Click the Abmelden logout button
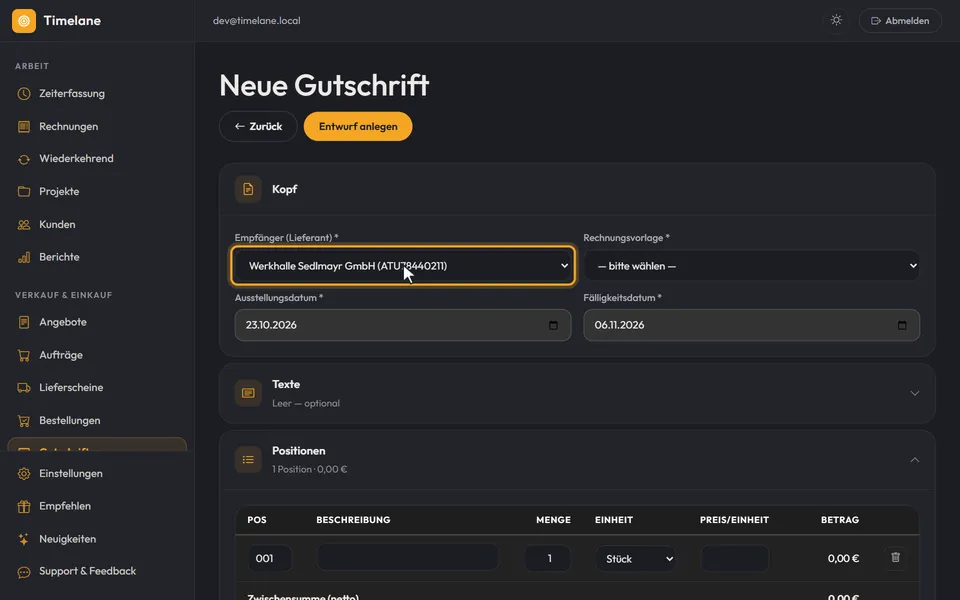This screenshot has width=960, height=600. tap(900, 21)
